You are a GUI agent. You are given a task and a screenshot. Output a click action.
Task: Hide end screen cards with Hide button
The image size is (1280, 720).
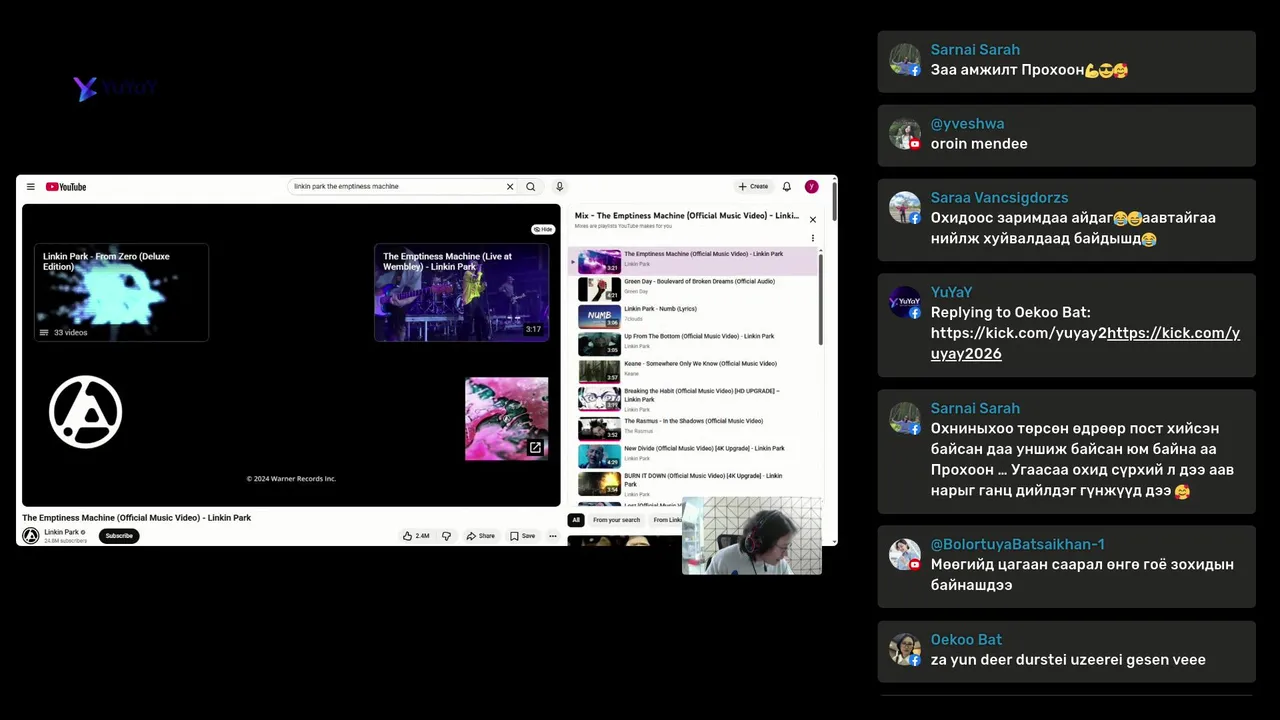(x=543, y=229)
